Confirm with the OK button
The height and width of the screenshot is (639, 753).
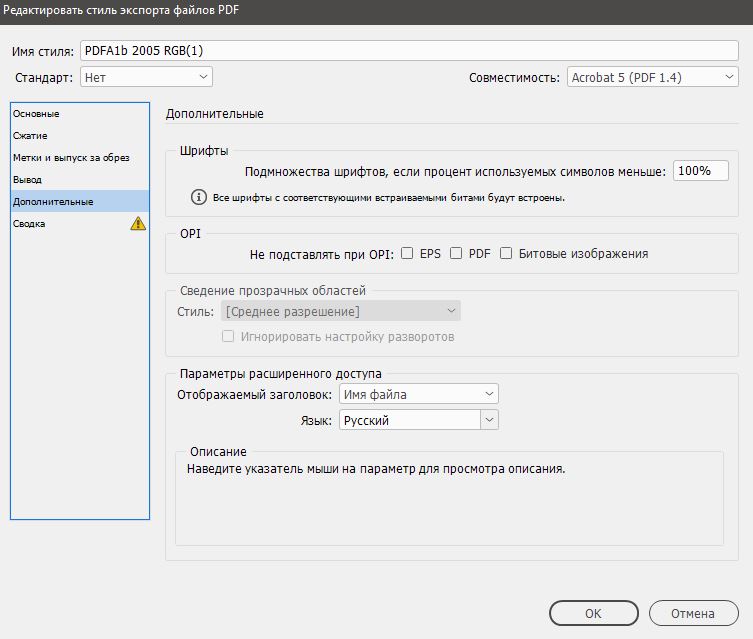pyautogui.click(x=594, y=613)
